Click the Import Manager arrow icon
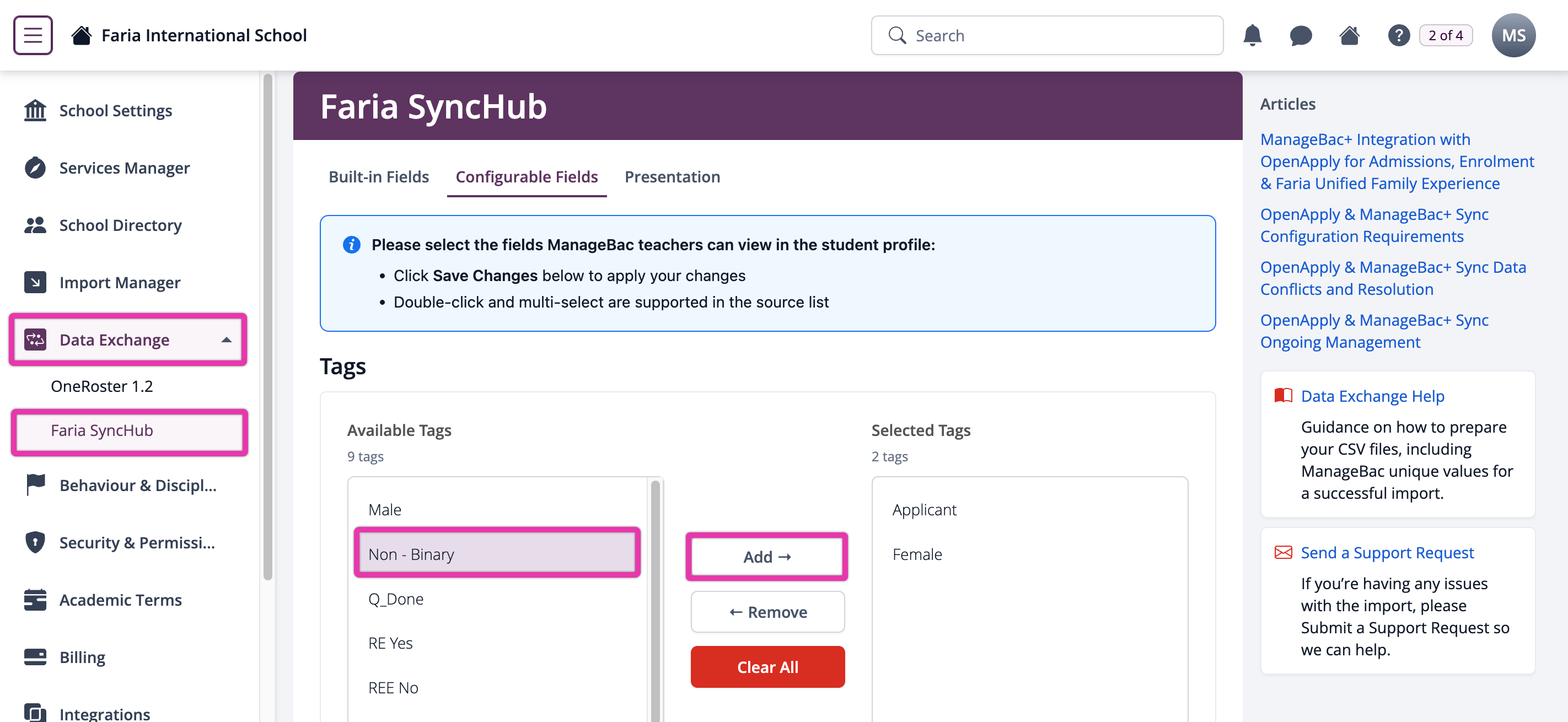Image resolution: width=1568 pixels, height=722 pixels. [x=35, y=282]
